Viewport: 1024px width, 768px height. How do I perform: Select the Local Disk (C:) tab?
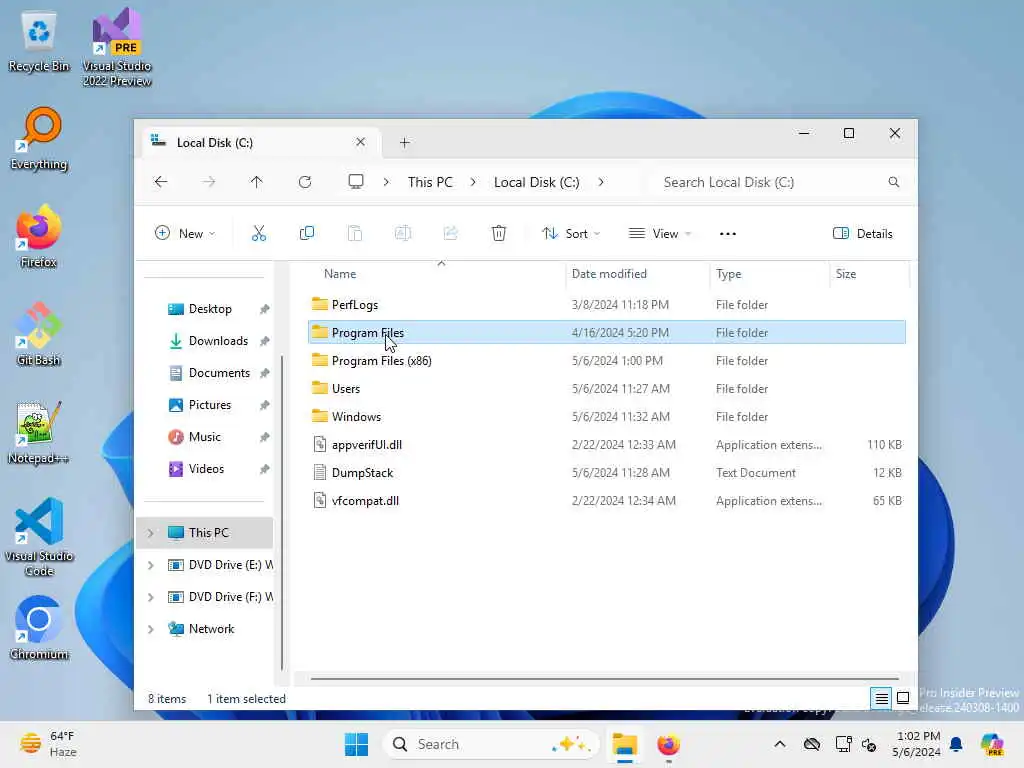pyautogui.click(x=260, y=142)
